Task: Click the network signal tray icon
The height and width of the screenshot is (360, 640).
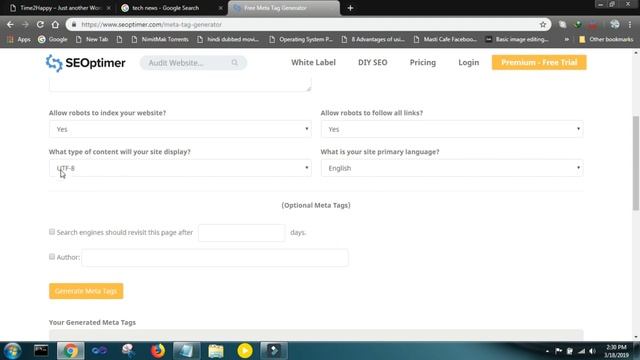Action: (x=581, y=351)
